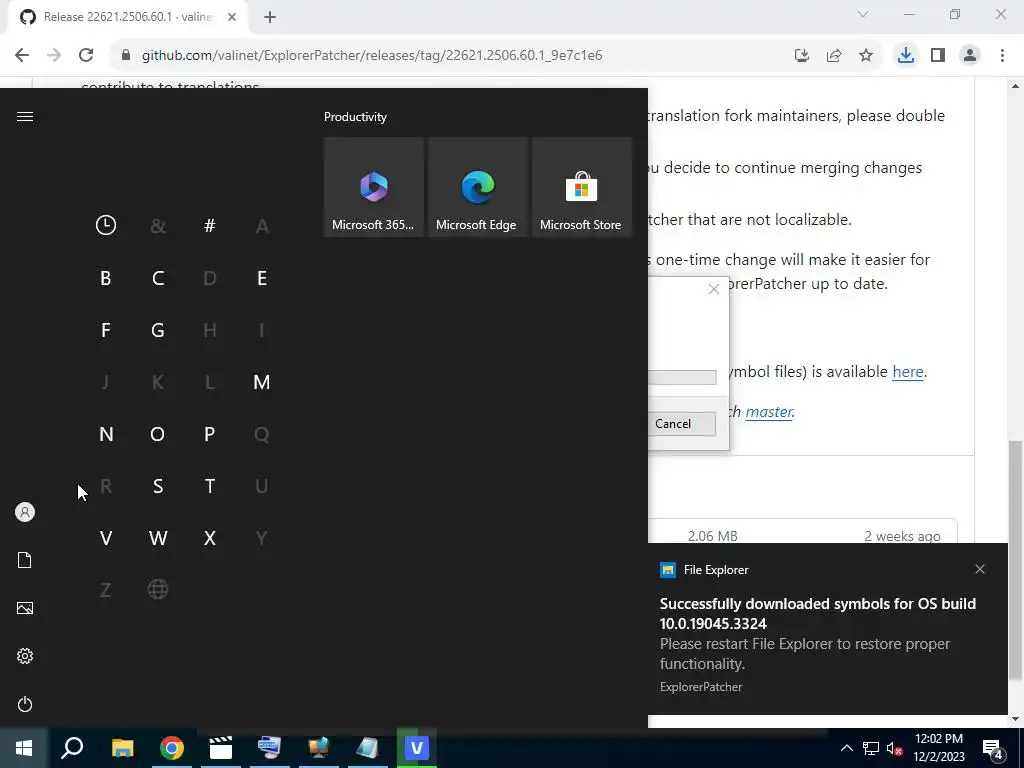1024x768 pixels.
Task: Open the user account icon in Start
Action: [x=25, y=512]
